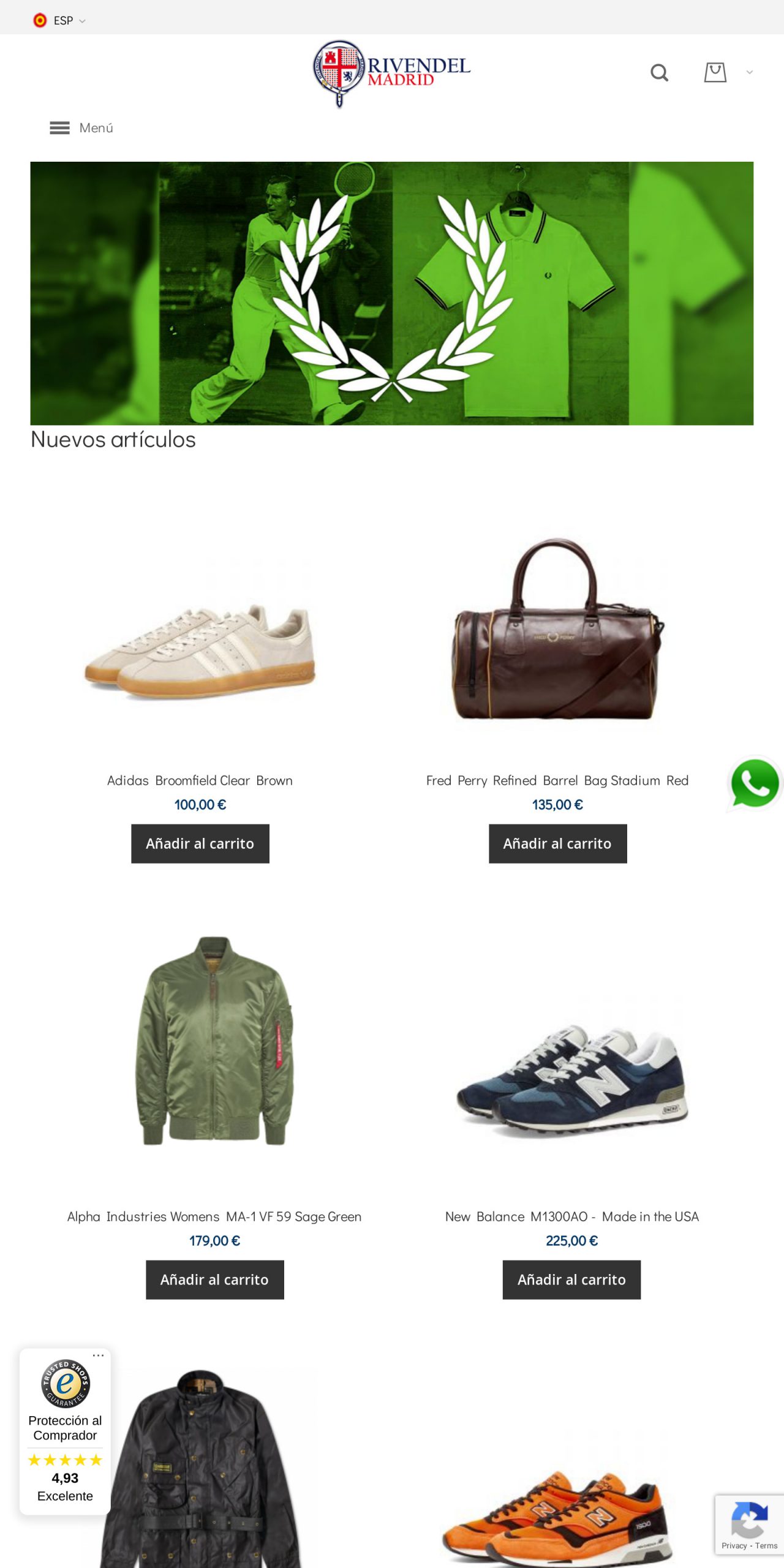Add Adidas Broomfield to cart
Viewport: 784px width, 1568px height.
click(200, 843)
